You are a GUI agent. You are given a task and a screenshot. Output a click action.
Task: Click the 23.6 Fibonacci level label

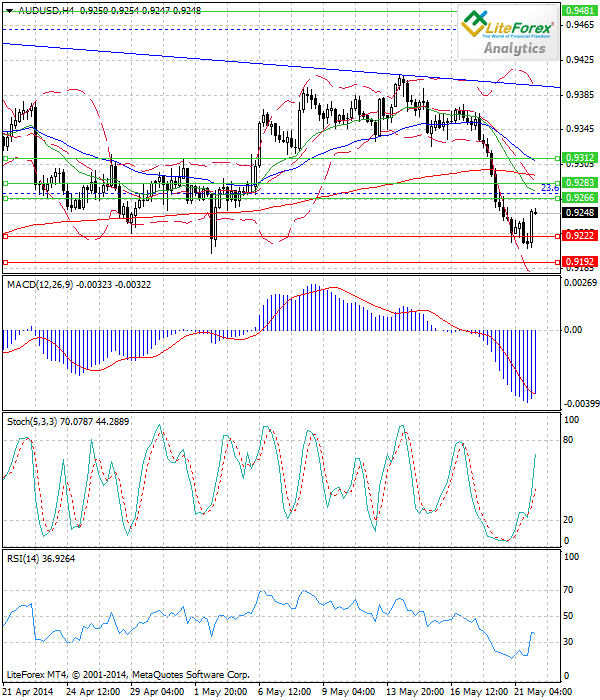coord(549,188)
